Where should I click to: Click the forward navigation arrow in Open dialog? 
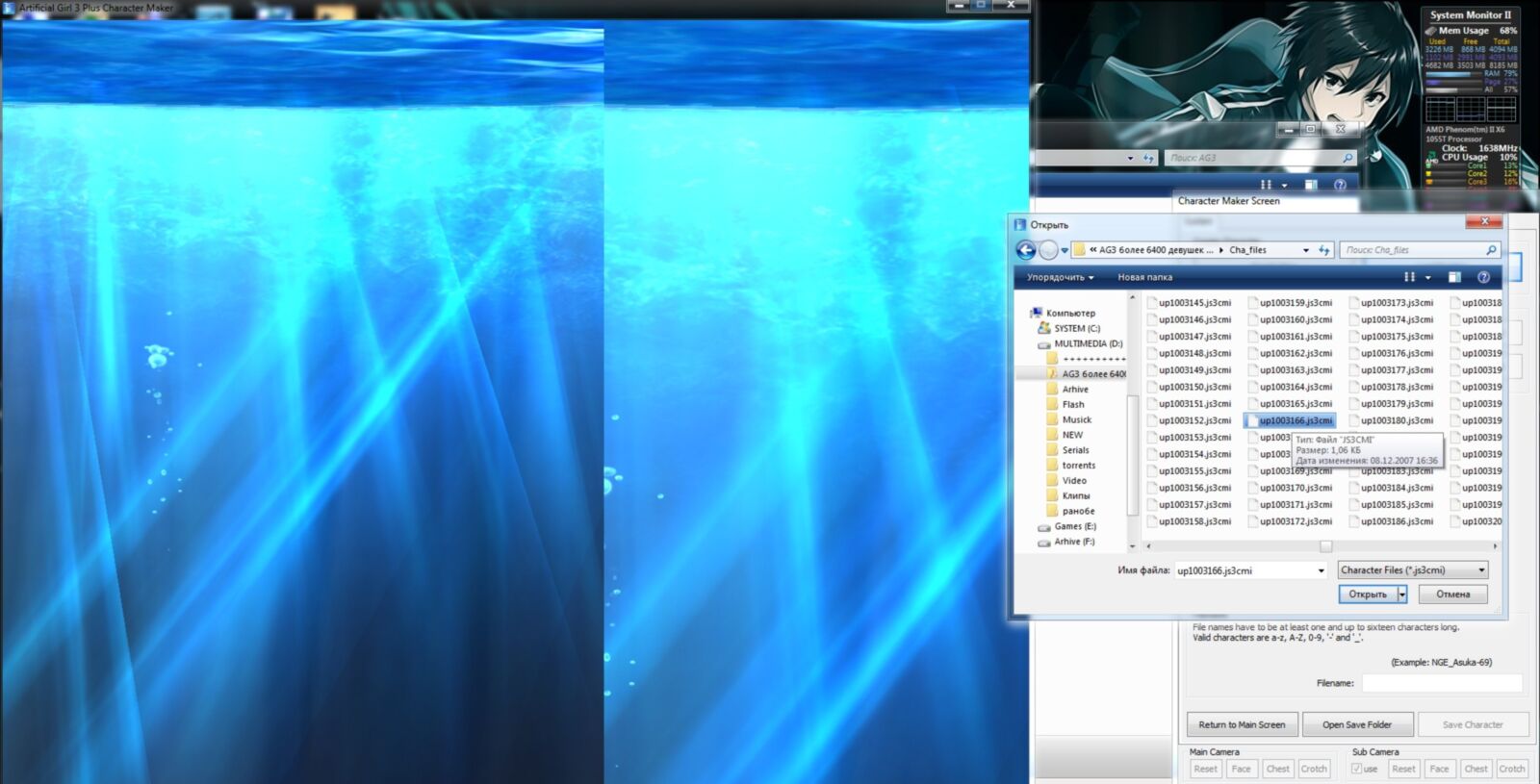click(x=1048, y=250)
